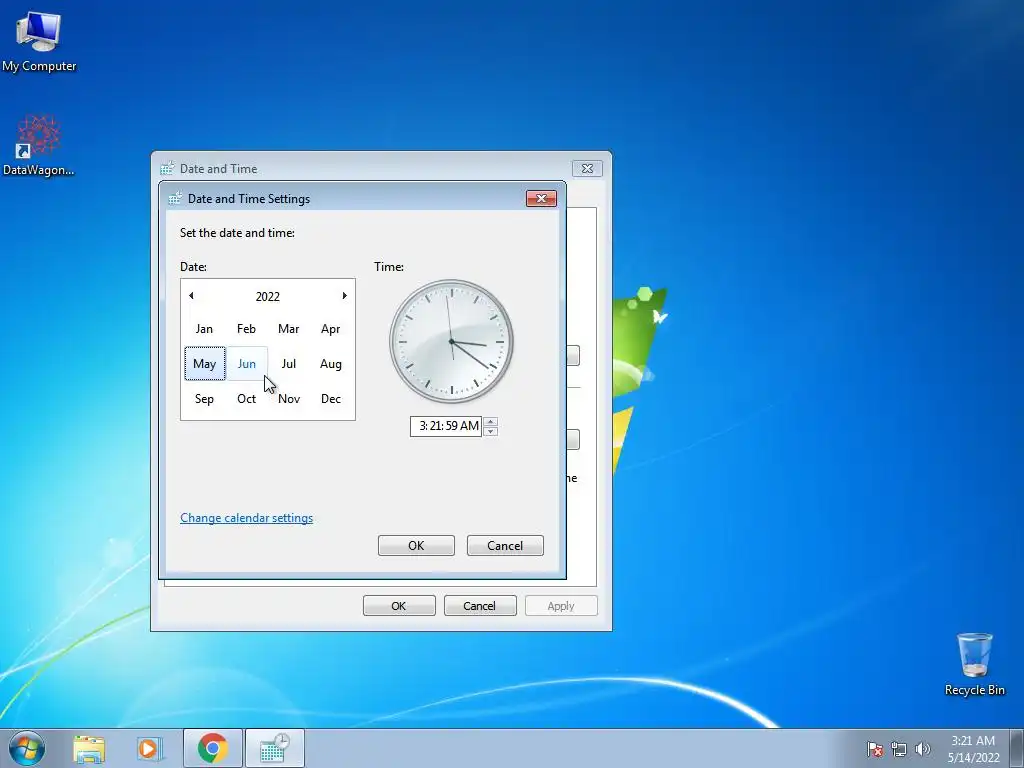Confirm with OK in Date and Time Settings
Image resolution: width=1024 pixels, height=768 pixels.
[x=416, y=545]
